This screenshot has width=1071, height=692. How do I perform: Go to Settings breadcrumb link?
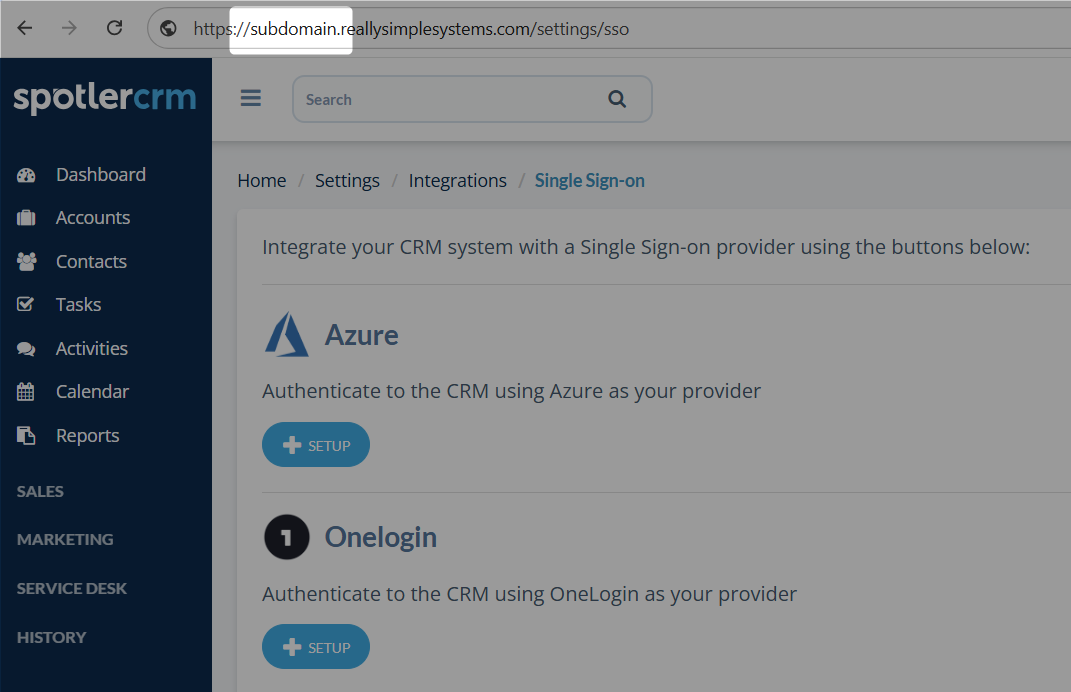click(x=347, y=180)
